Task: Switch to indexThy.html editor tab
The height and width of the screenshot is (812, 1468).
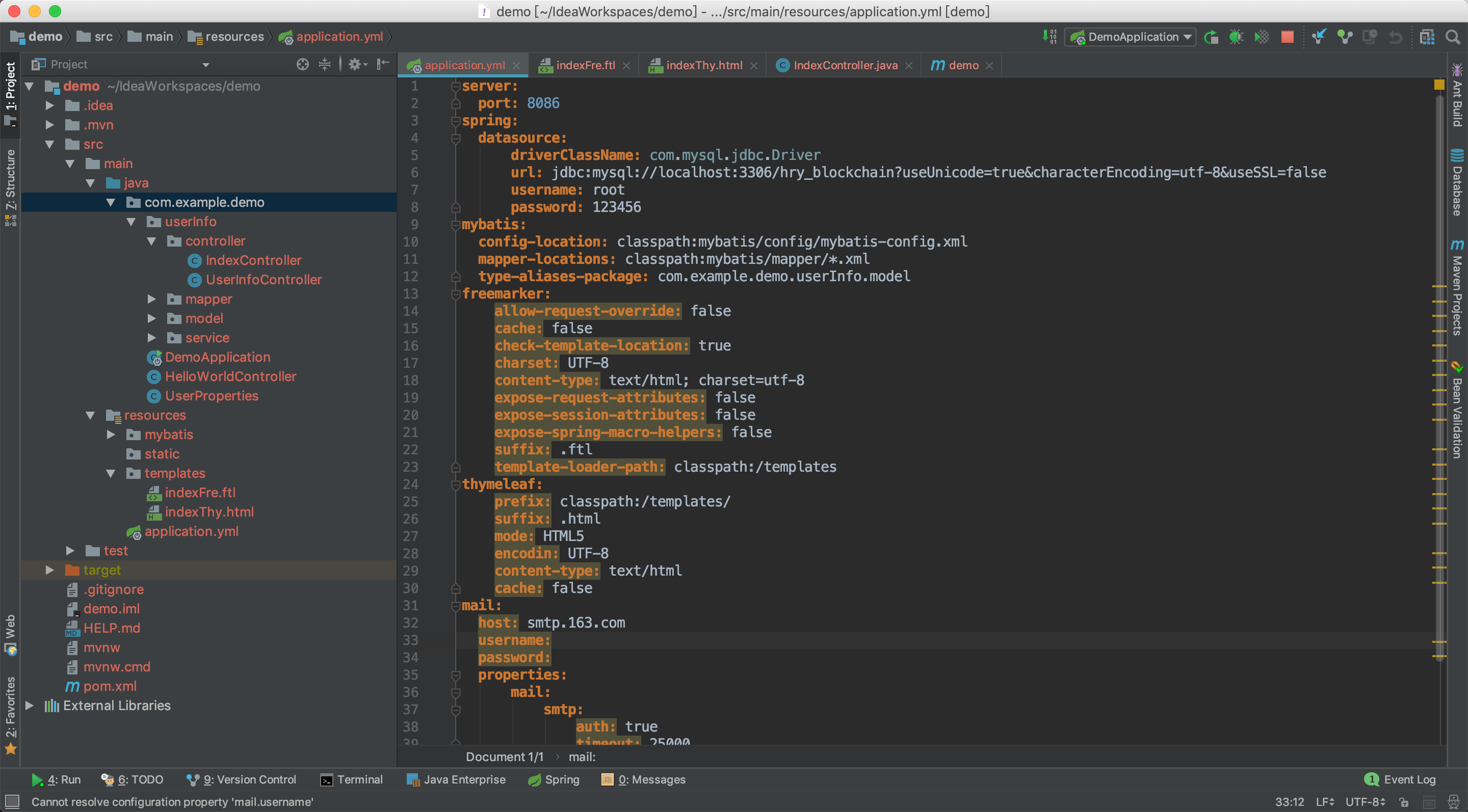Action: [x=704, y=66]
